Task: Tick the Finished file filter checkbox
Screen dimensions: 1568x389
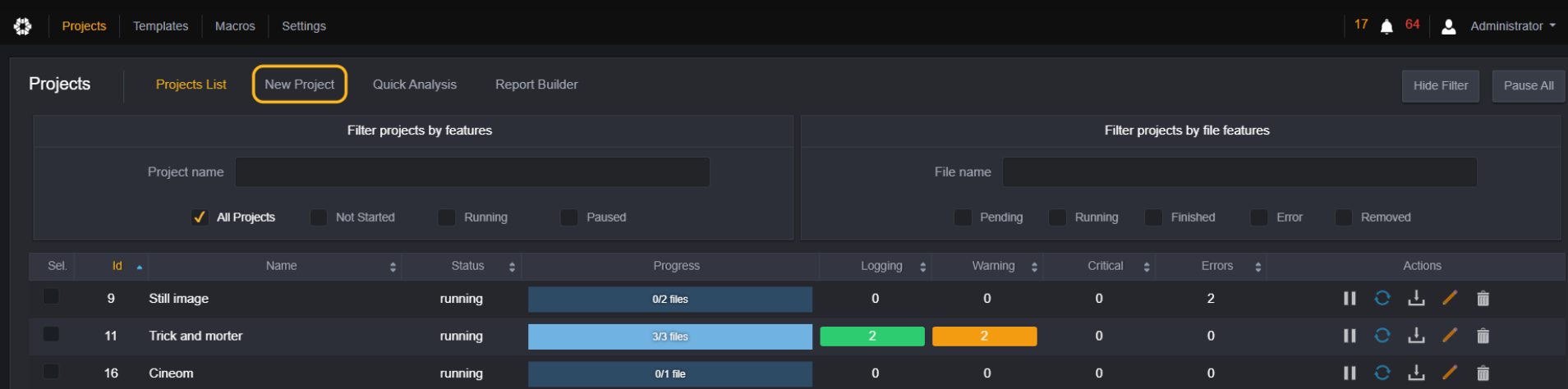Action: [1154, 217]
